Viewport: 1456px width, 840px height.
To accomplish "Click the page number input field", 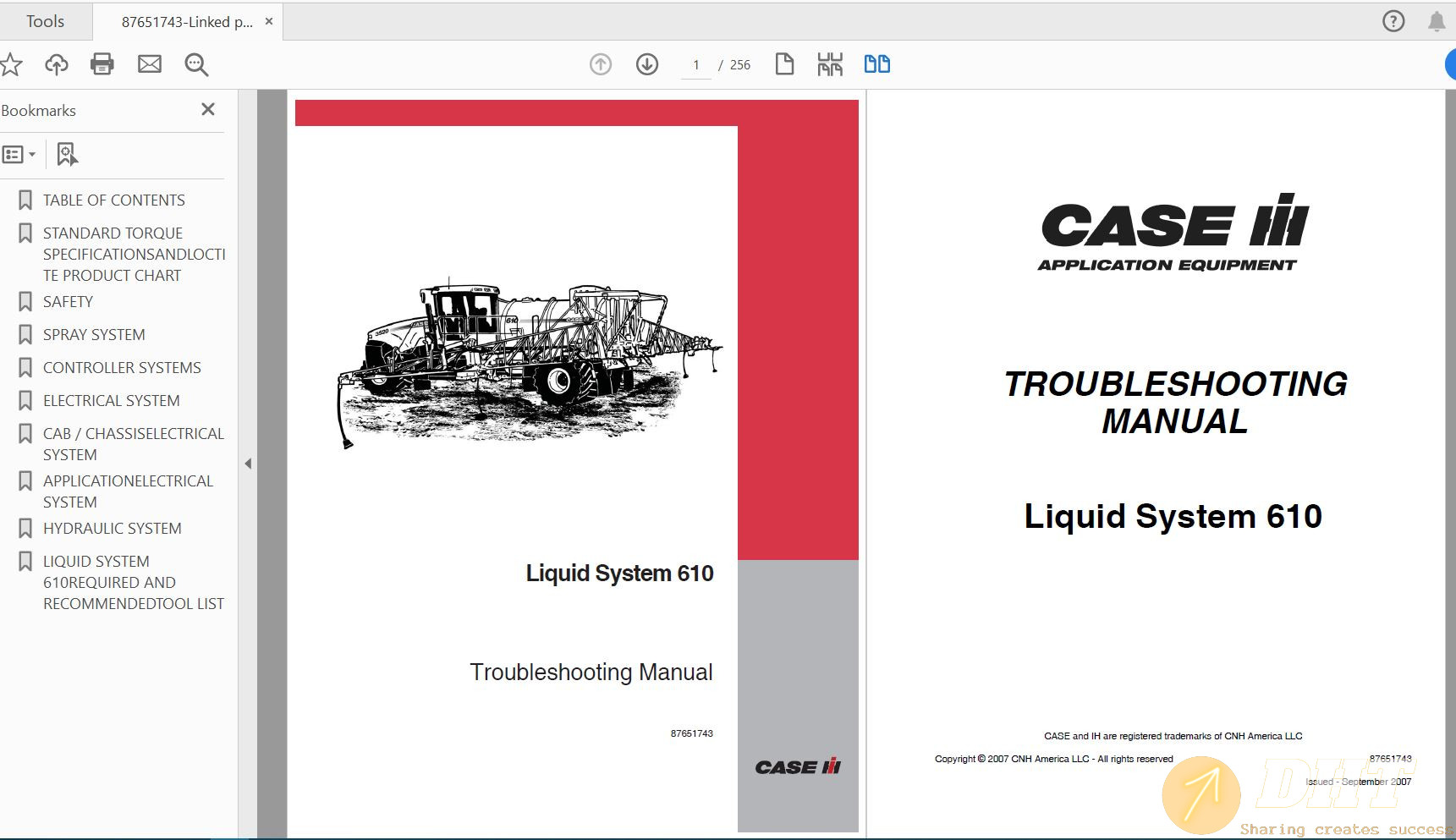I will [695, 63].
